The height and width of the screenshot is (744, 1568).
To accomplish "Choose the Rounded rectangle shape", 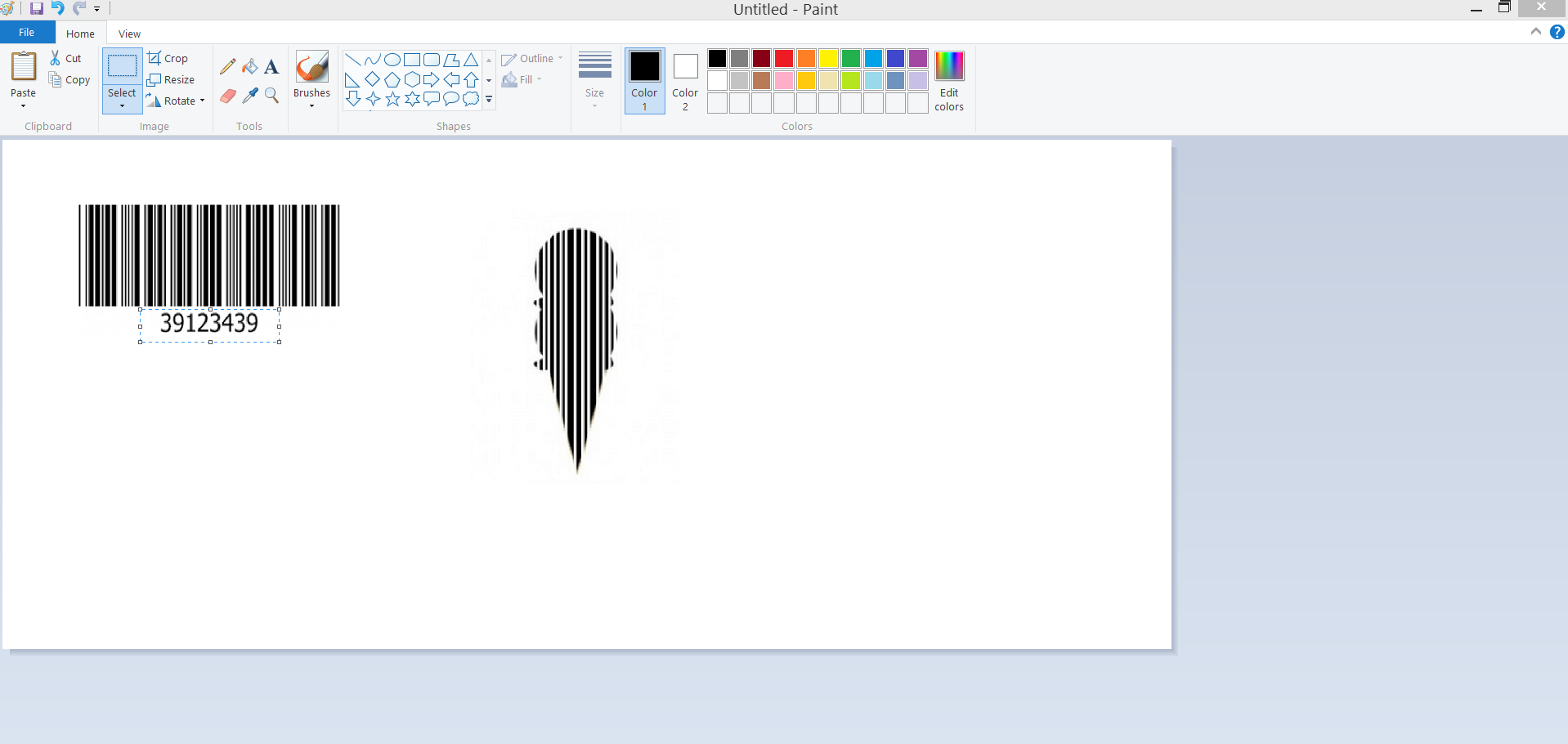I will (432, 60).
